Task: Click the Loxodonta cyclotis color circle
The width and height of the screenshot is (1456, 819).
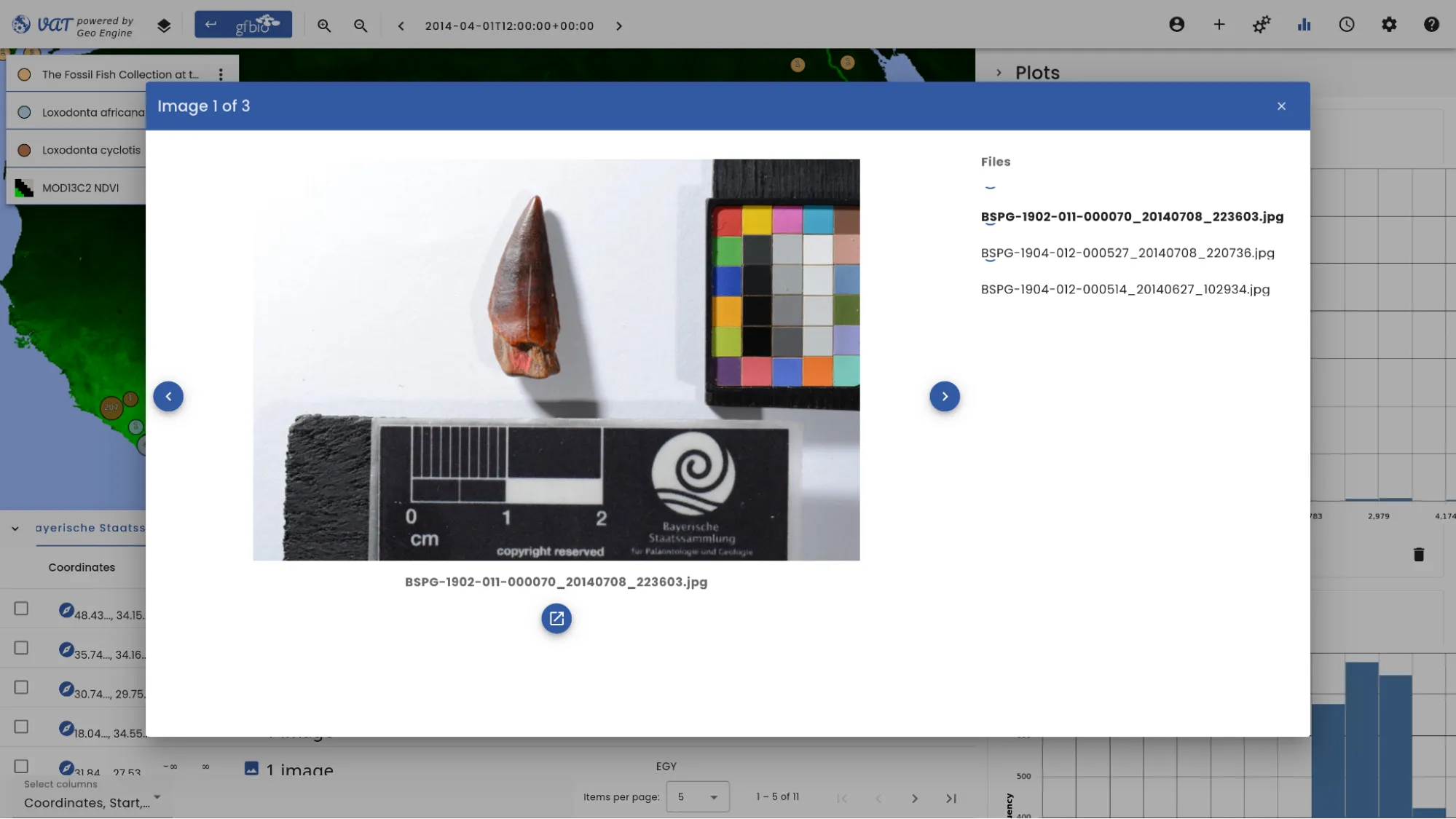Action: tap(24, 150)
